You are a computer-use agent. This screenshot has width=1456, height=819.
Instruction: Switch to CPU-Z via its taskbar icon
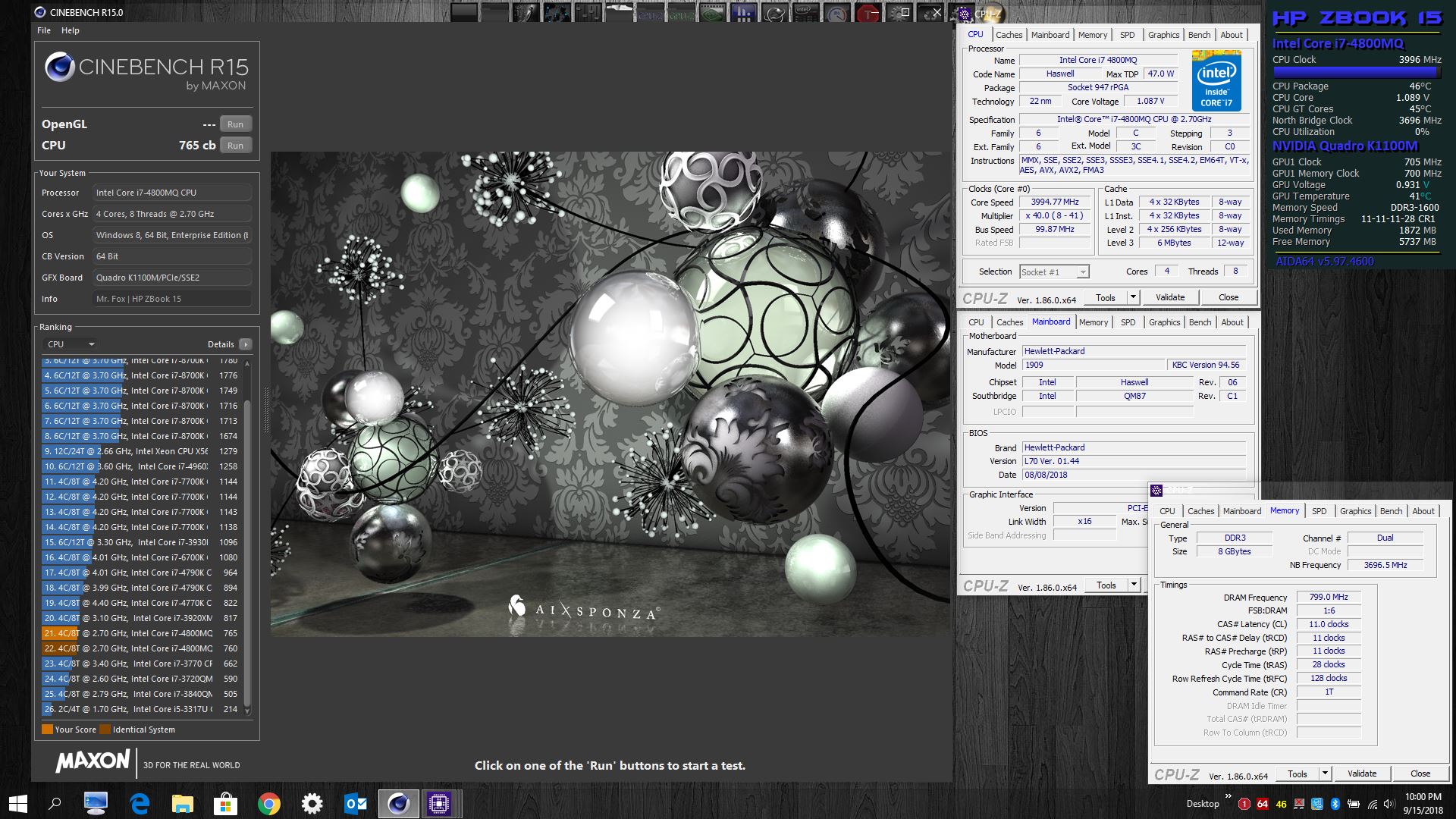(x=439, y=803)
